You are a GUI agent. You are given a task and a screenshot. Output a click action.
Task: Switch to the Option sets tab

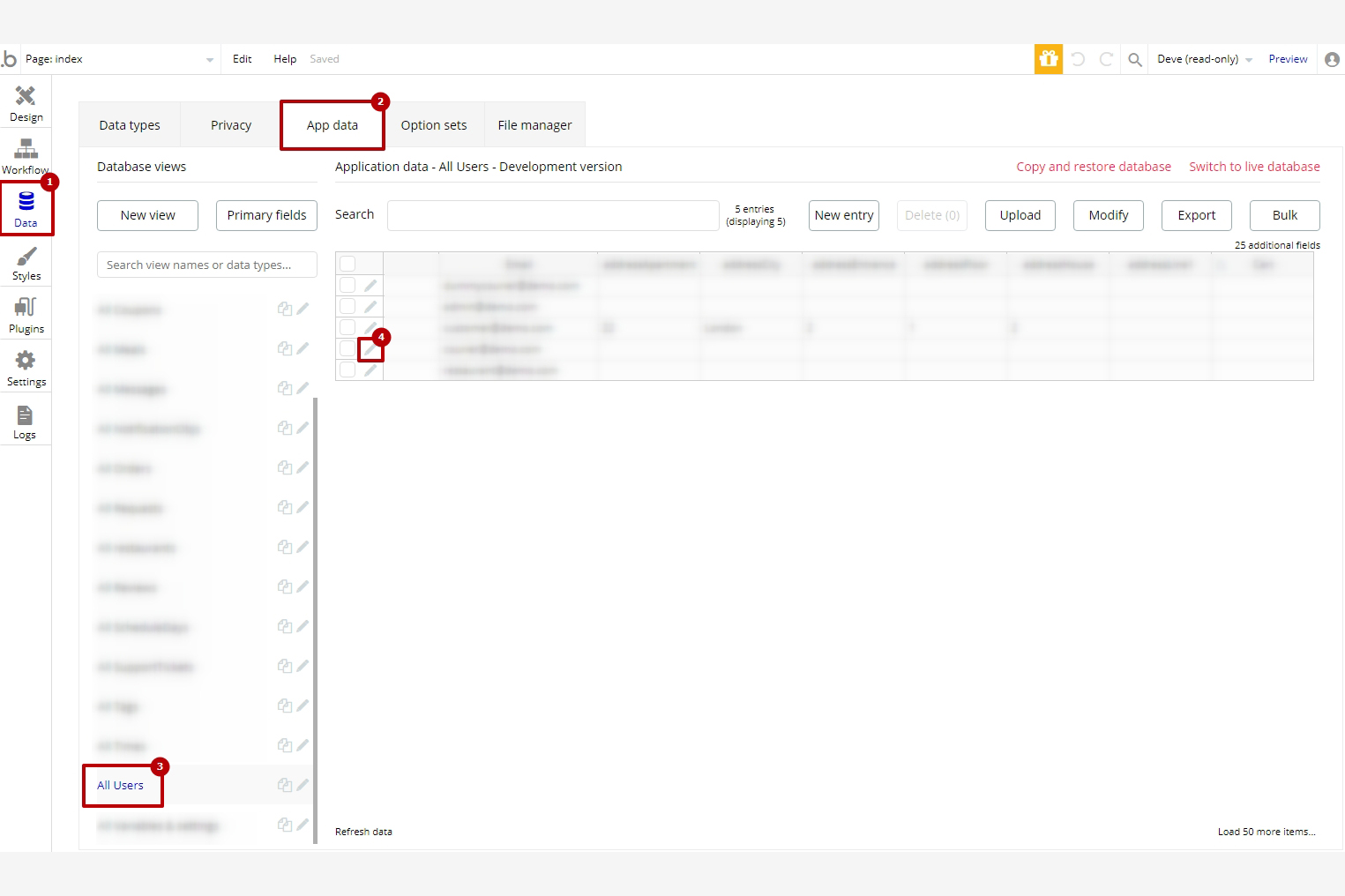point(433,125)
